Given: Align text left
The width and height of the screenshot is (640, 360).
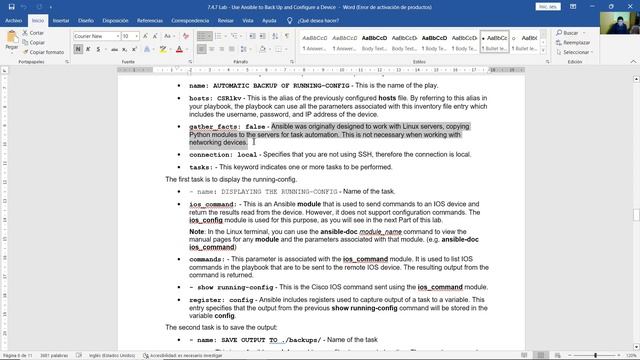Looking at the screenshot, I should click(202, 49).
